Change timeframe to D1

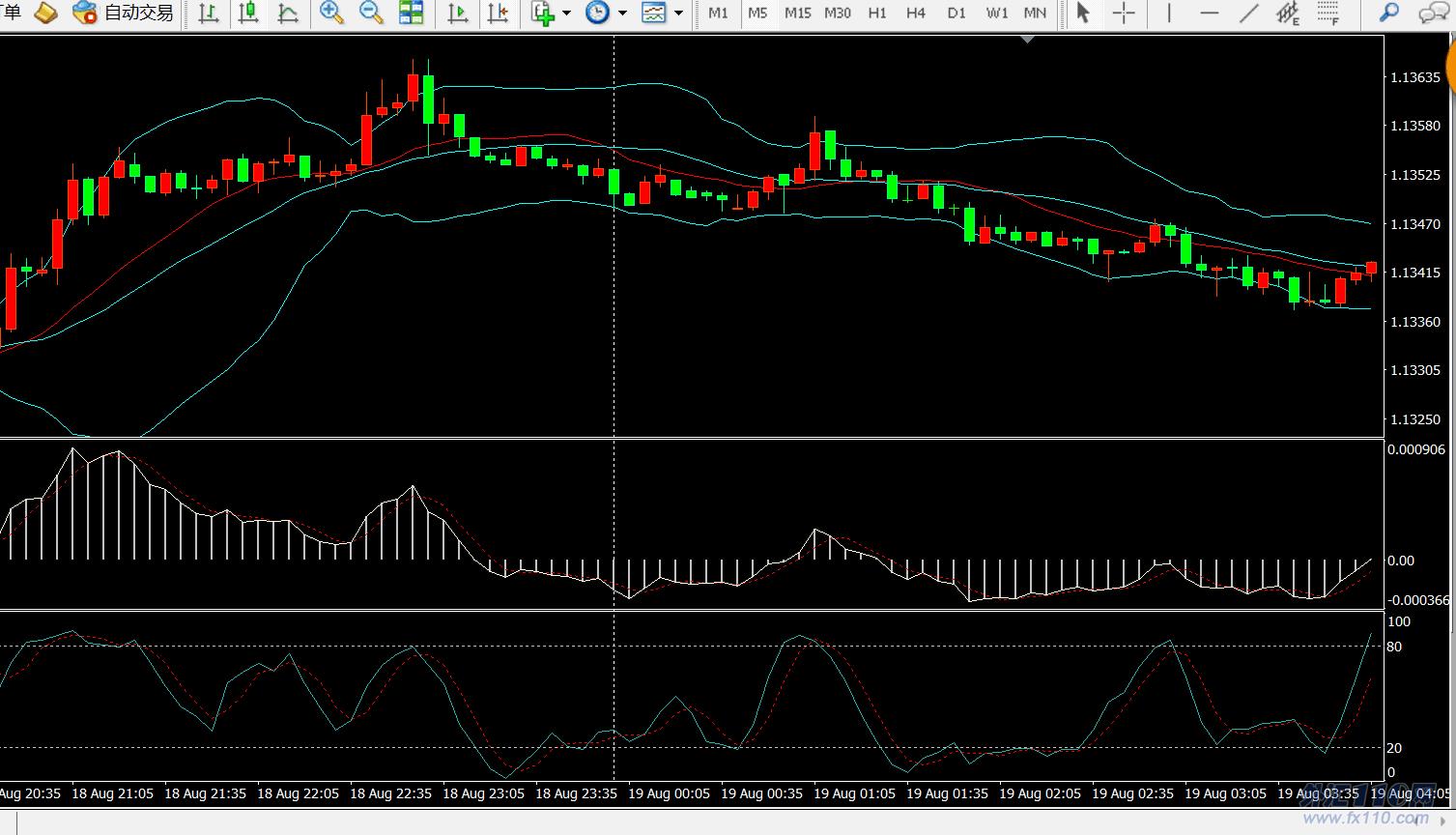(956, 13)
